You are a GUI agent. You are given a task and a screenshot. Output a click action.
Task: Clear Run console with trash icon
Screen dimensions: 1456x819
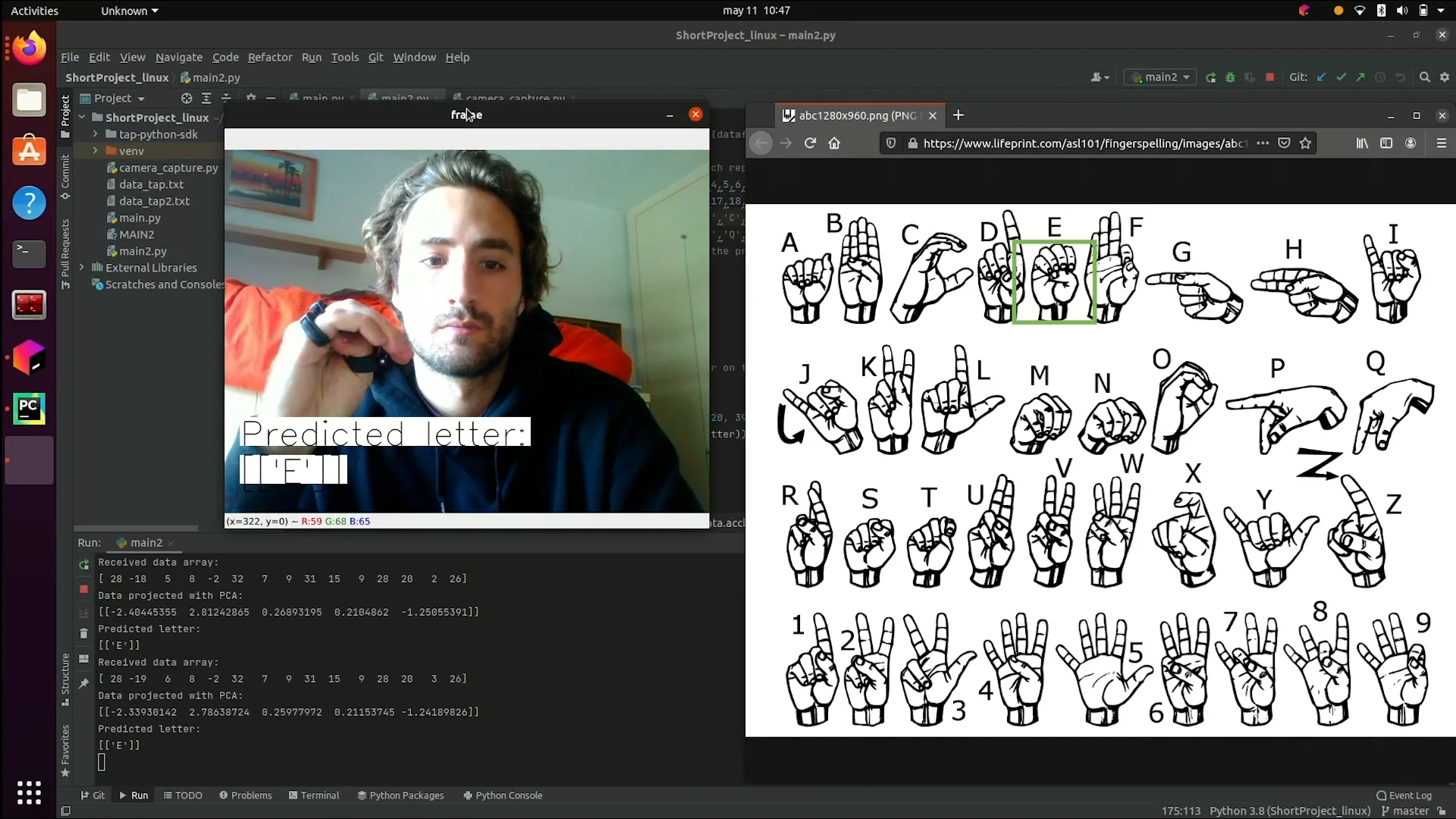click(83, 633)
